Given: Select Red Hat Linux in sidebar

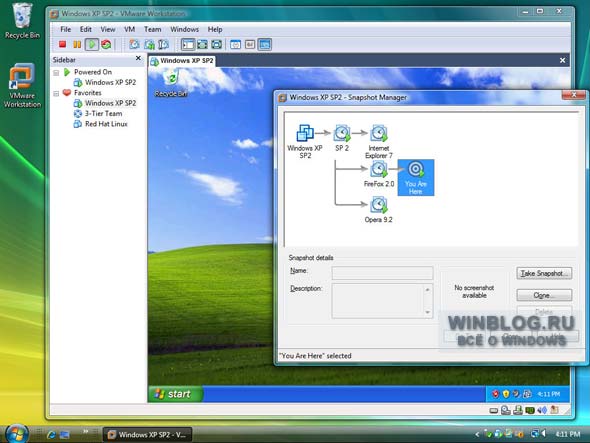Looking at the screenshot, I should 106,124.
